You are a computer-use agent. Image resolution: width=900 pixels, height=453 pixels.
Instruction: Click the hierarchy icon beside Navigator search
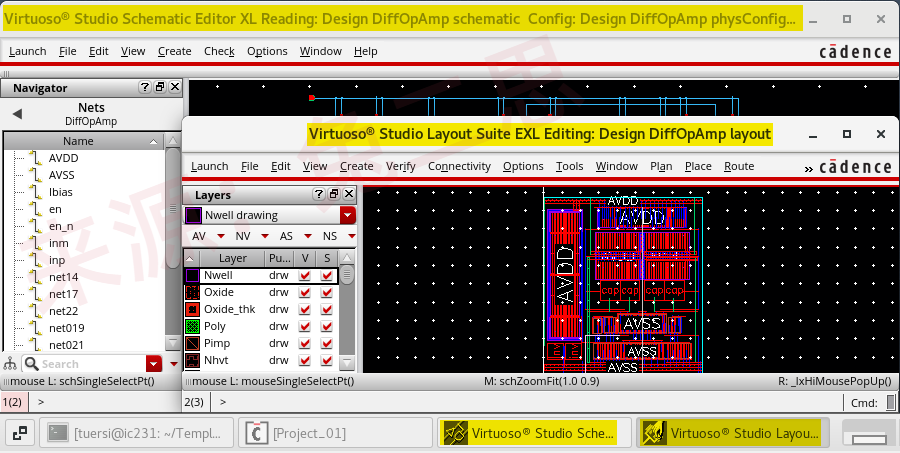10,363
